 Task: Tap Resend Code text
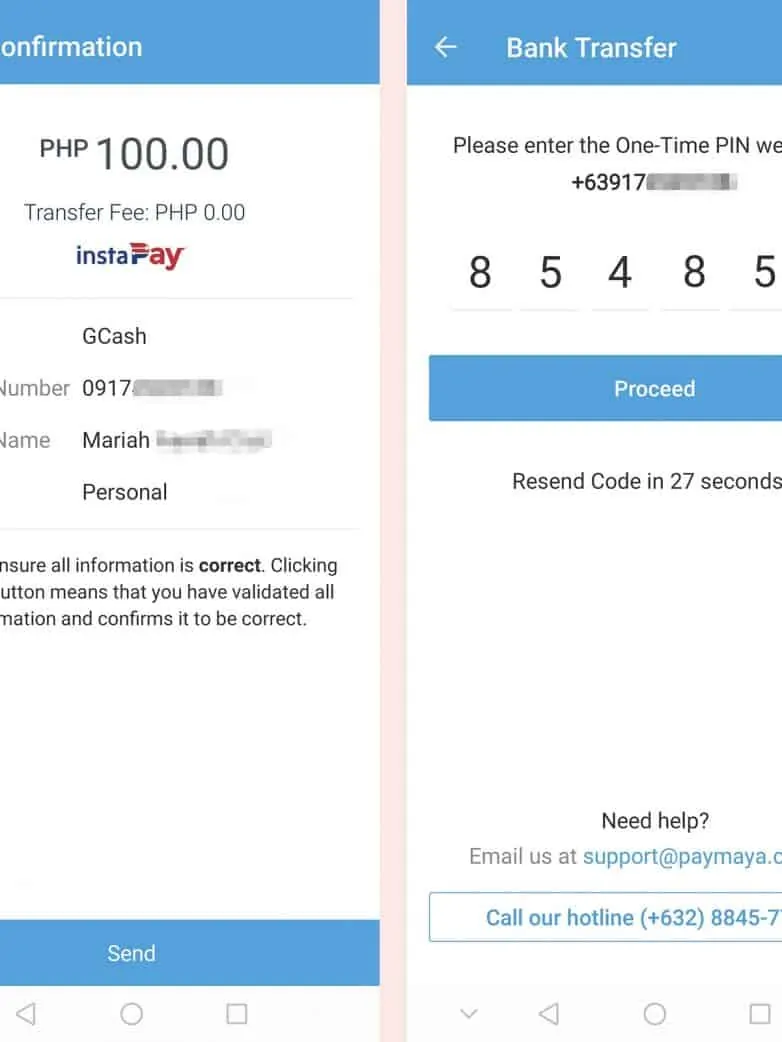click(646, 481)
